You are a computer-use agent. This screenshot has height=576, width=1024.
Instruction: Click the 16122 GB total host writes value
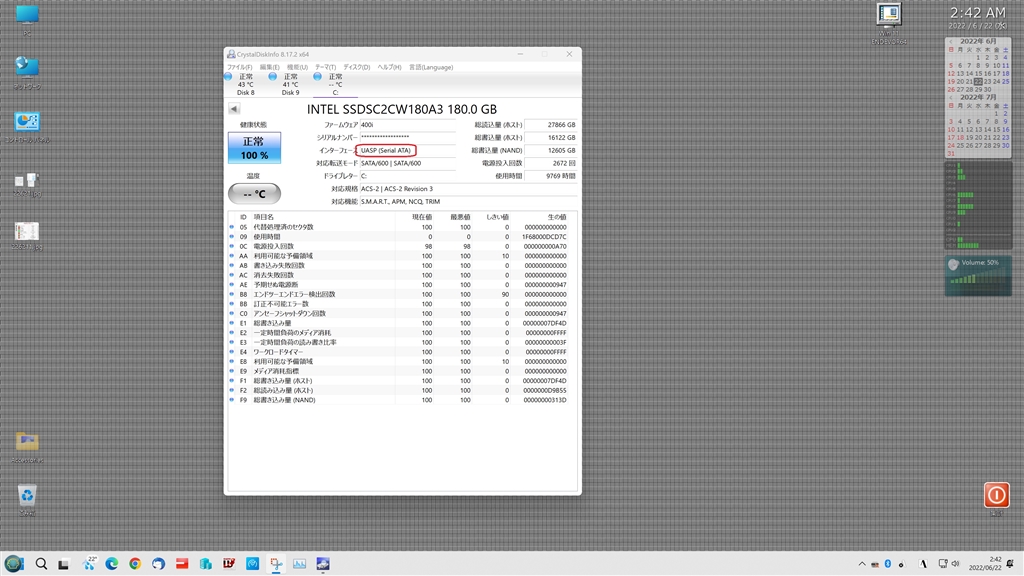[x=551, y=137]
